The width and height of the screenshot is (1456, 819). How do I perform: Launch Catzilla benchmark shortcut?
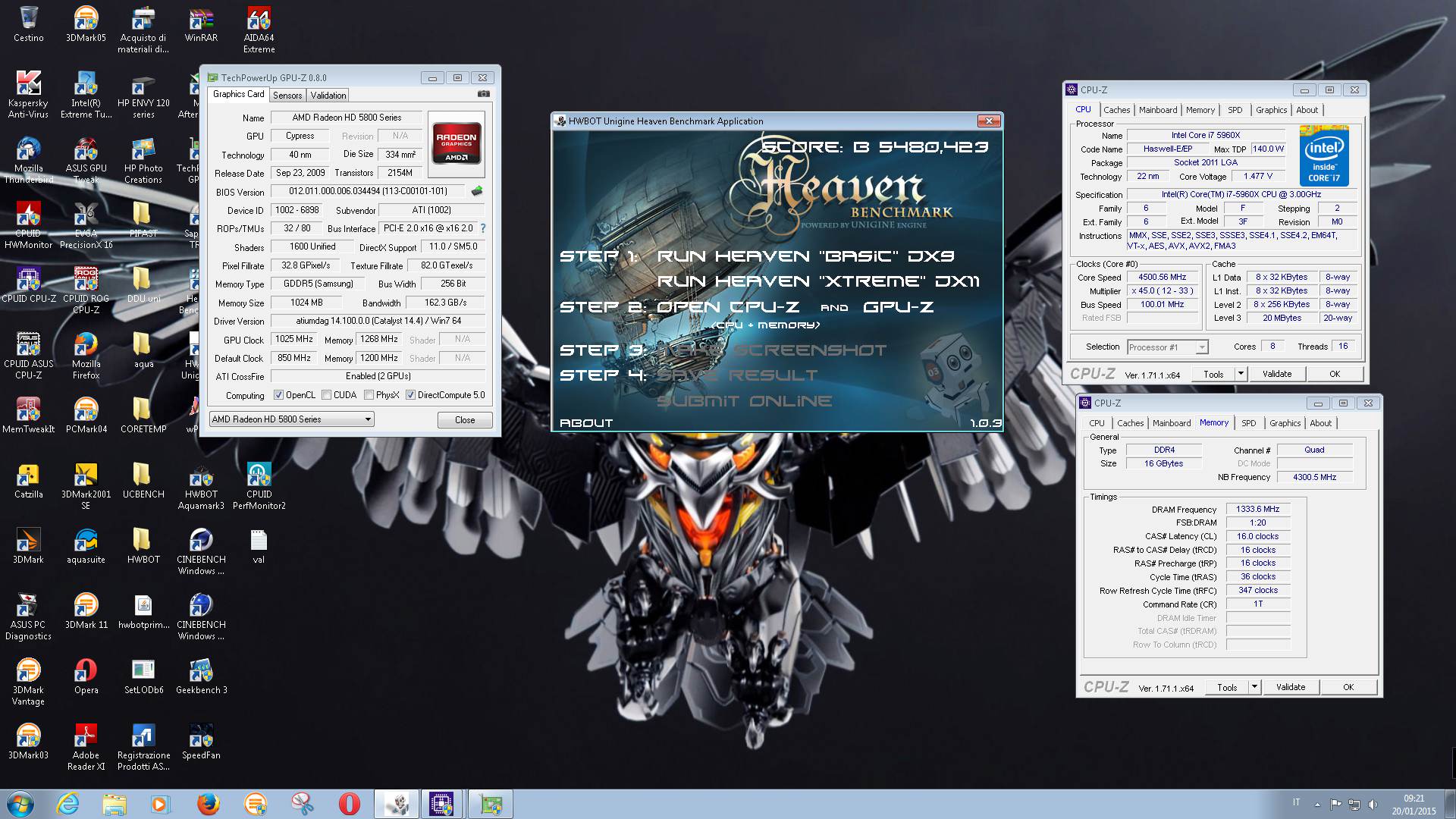coord(28,481)
